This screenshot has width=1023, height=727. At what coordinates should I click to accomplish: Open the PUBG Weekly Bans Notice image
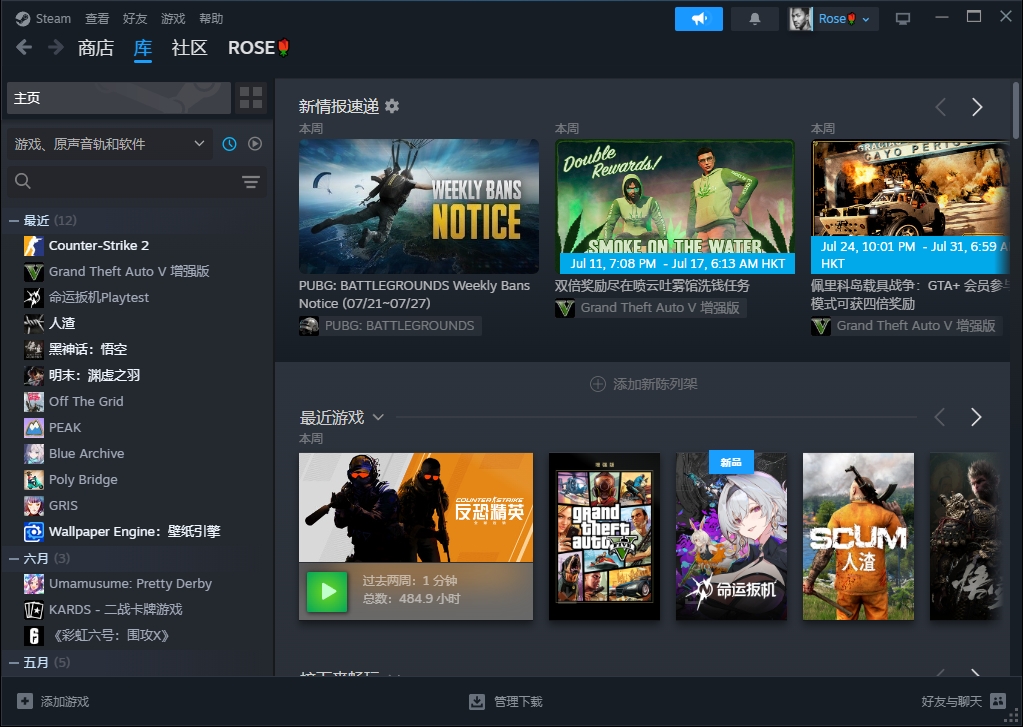click(x=419, y=206)
